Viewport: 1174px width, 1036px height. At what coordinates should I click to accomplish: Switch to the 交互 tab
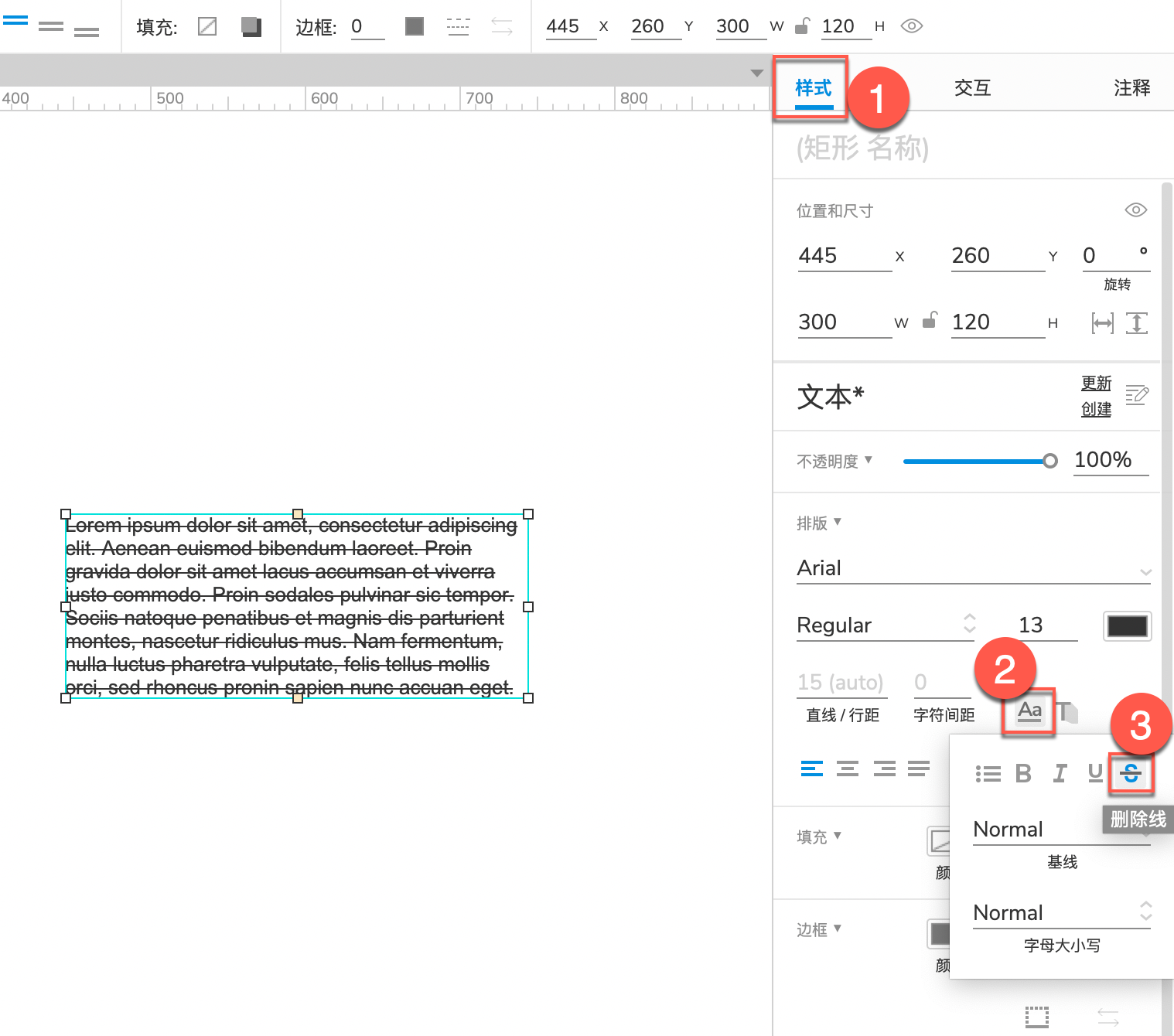(972, 87)
